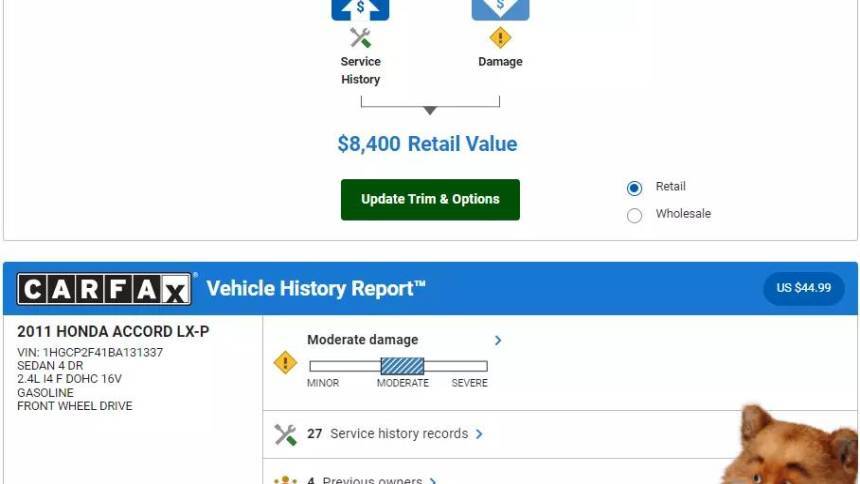
Task: Click the 2011 HONDA ACCORD LX-P title
Action: pos(113,331)
